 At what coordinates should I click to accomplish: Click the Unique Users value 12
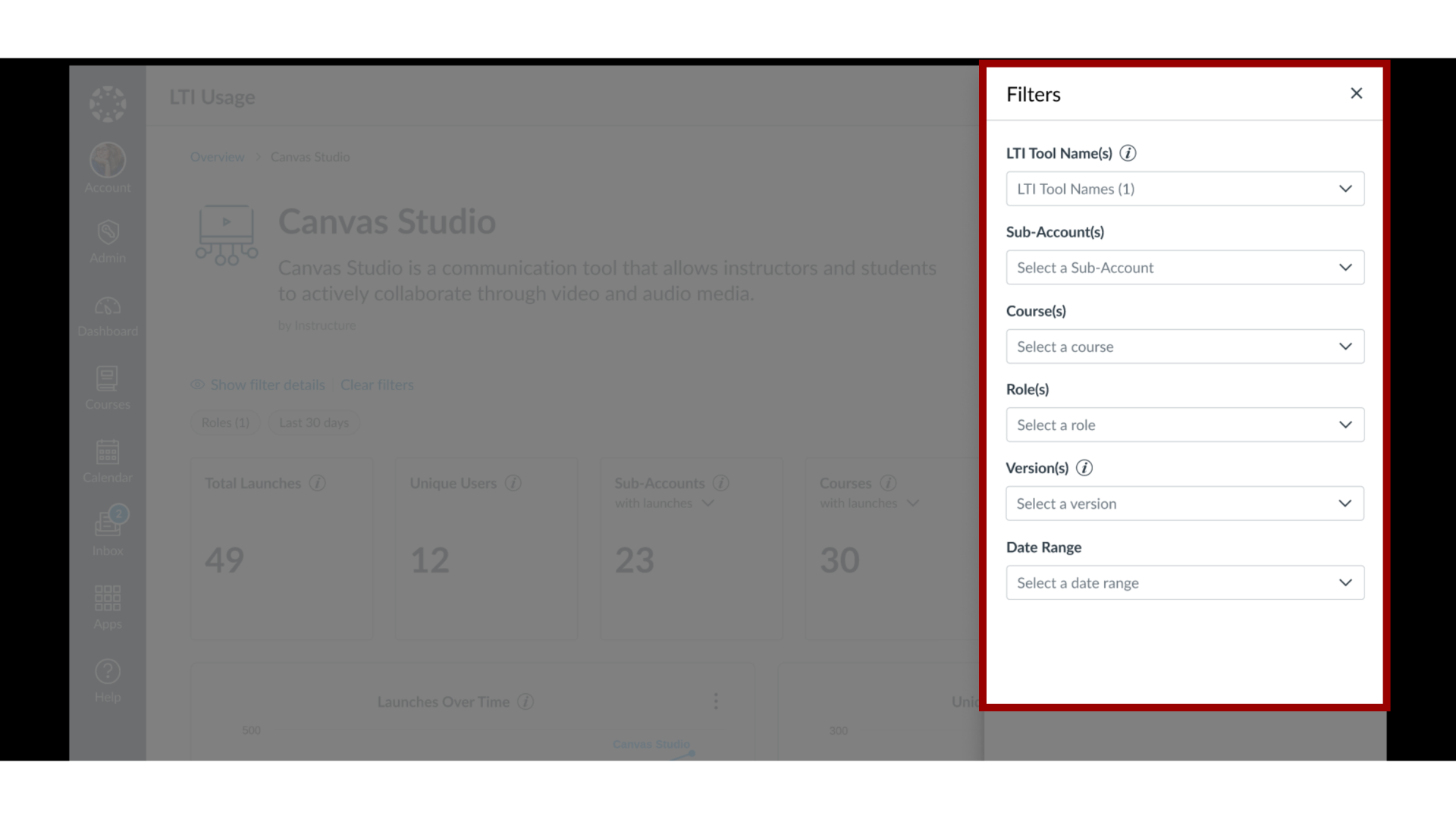tap(430, 560)
